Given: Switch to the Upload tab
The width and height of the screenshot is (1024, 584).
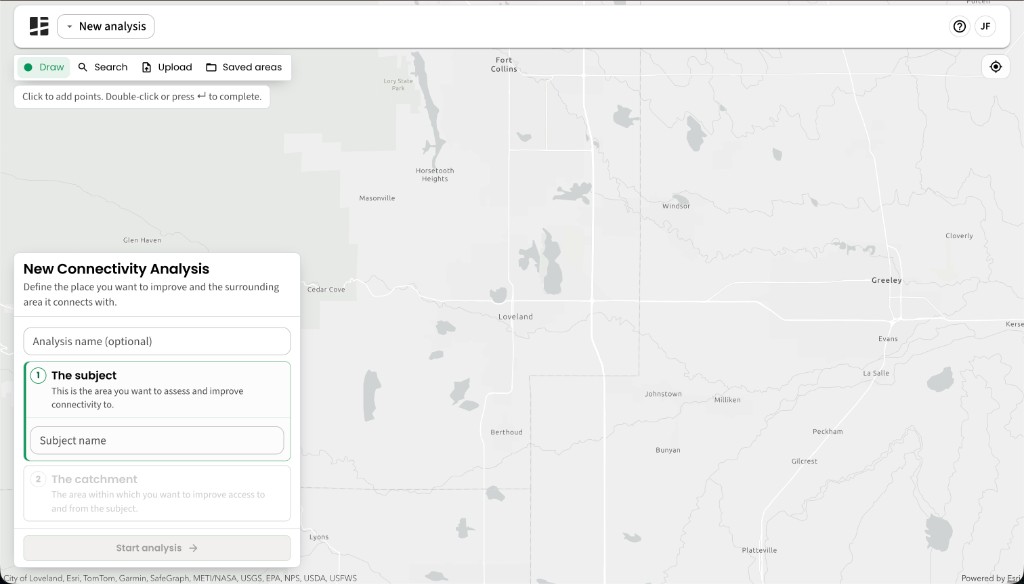Looking at the screenshot, I should (167, 67).
